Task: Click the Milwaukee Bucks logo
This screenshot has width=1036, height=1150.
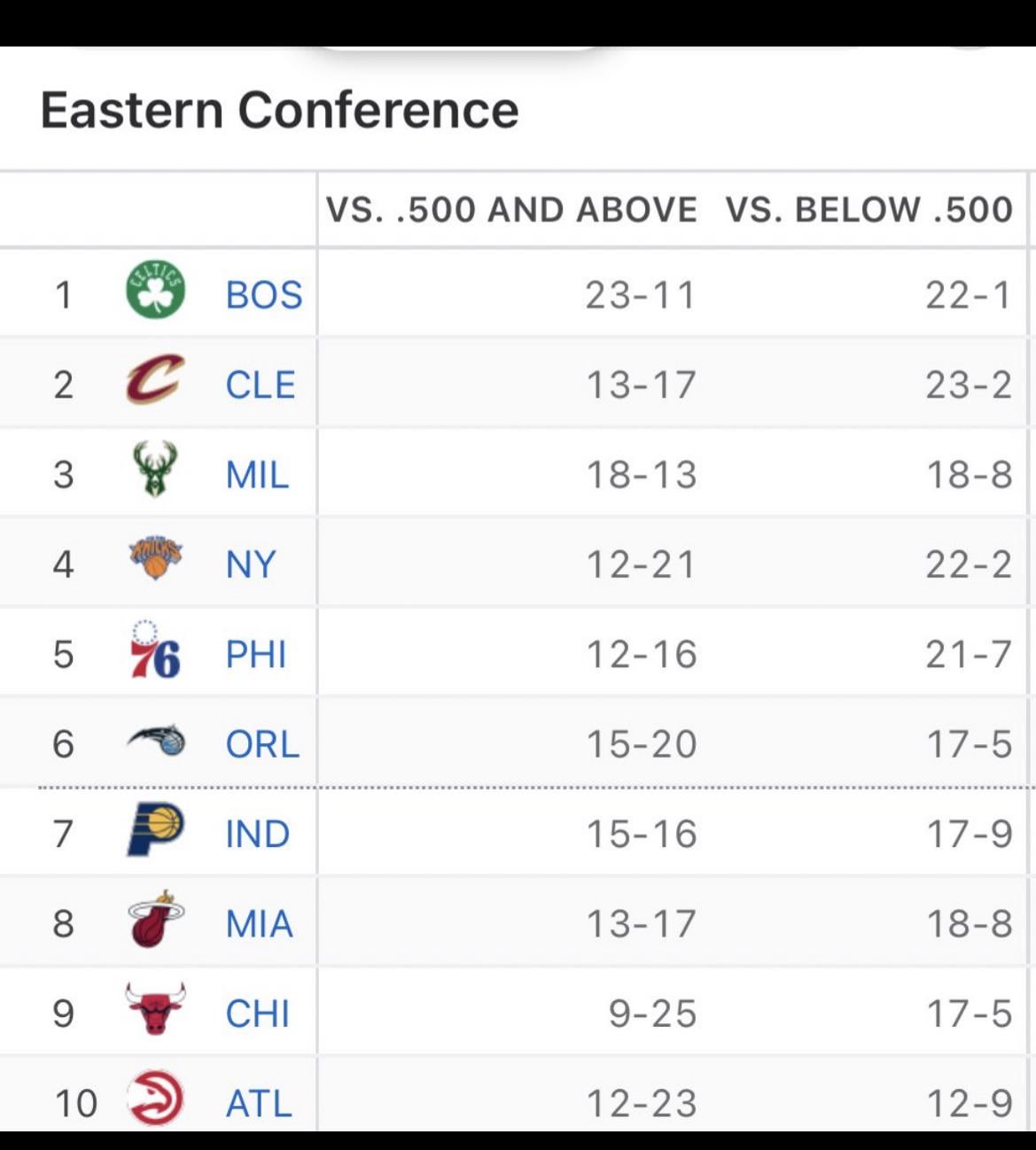Action: (155, 470)
